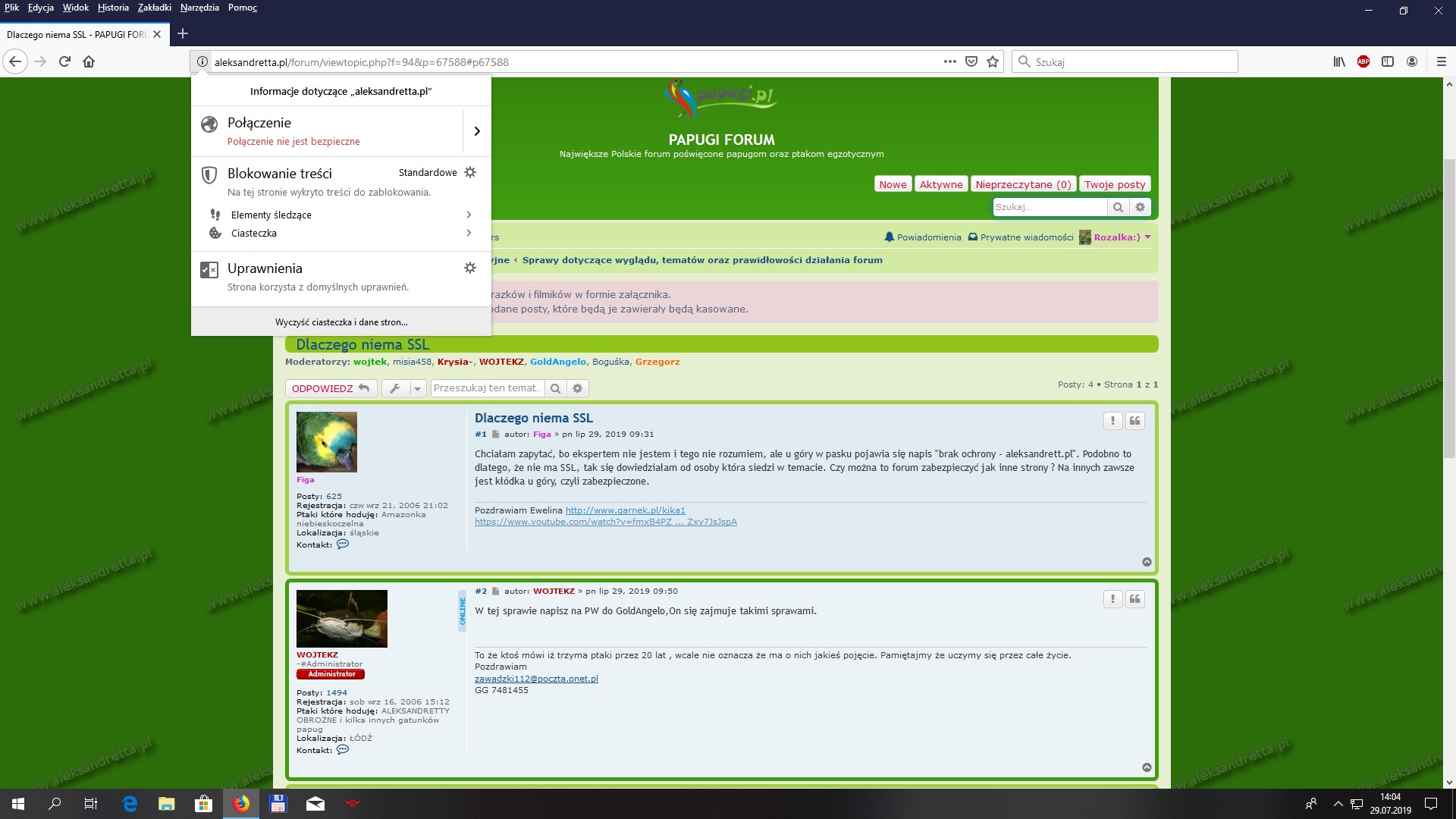Open permissions settings gear icon

pos(470,268)
